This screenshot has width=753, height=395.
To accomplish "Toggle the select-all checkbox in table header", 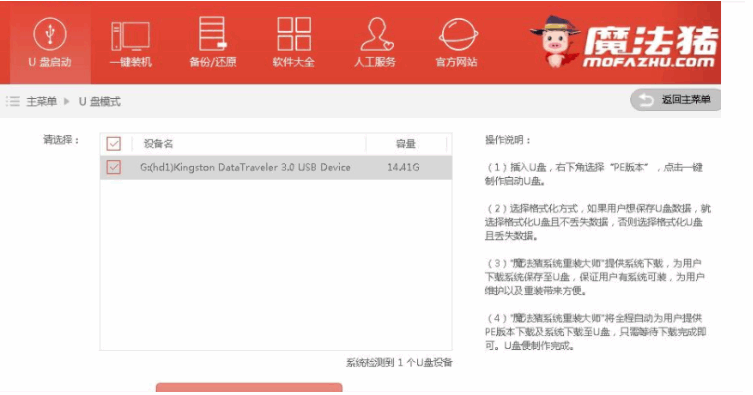I will [x=114, y=144].
